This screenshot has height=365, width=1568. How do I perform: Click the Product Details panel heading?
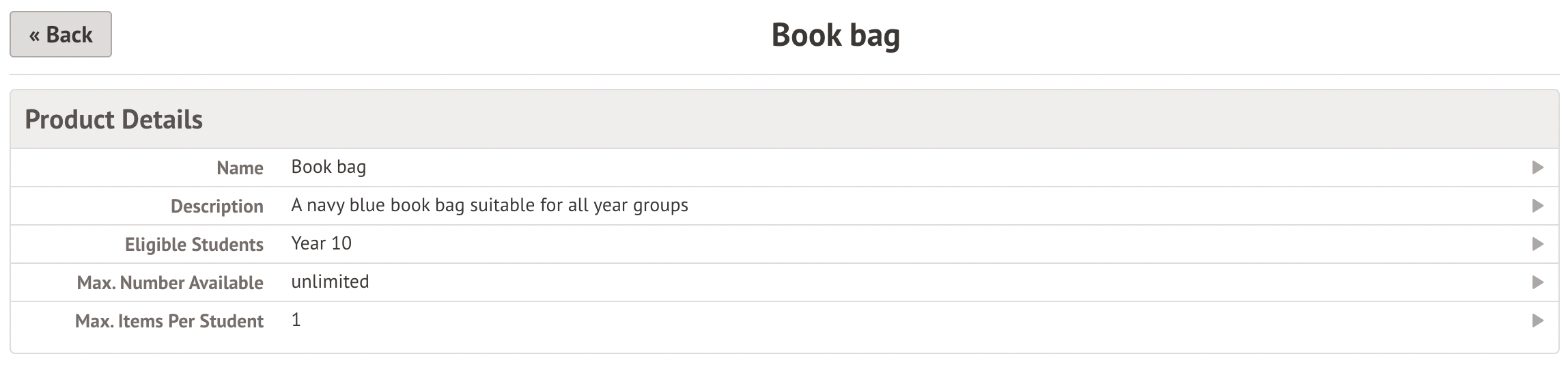tap(114, 120)
